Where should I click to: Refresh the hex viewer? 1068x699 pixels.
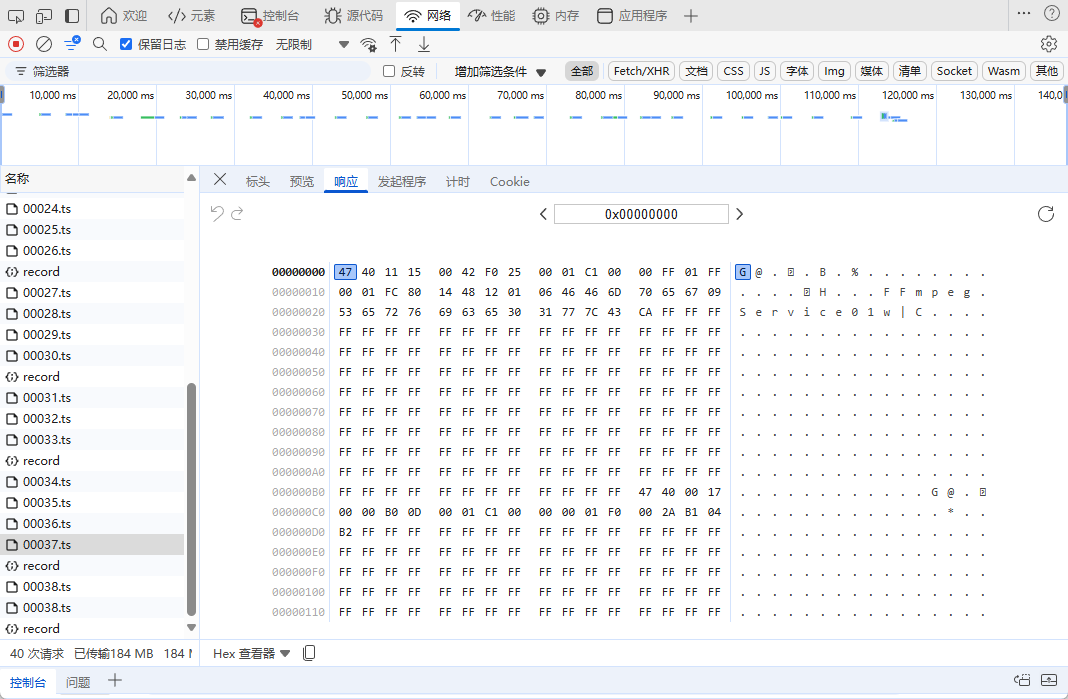[1046, 214]
